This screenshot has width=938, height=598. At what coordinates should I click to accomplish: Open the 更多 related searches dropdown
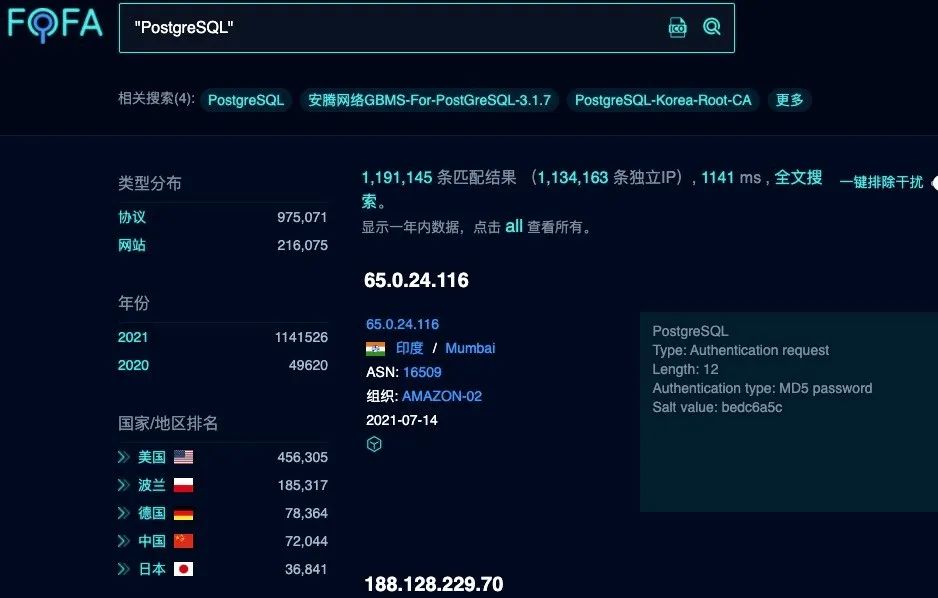pyautogui.click(x=789, y=100)
